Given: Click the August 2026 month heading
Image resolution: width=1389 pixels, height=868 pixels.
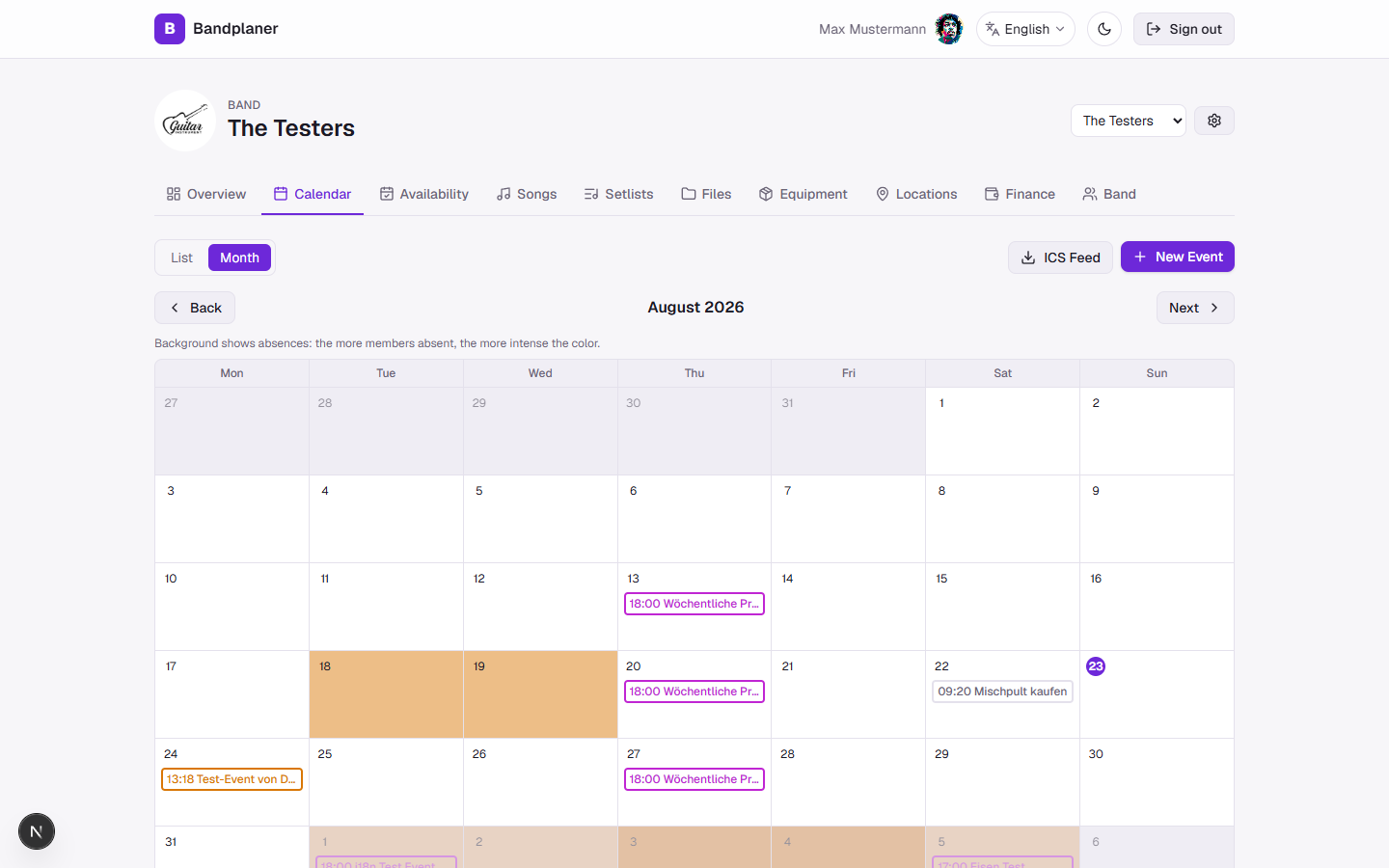Looking at the screenshot, I should (x=695, y=307).
